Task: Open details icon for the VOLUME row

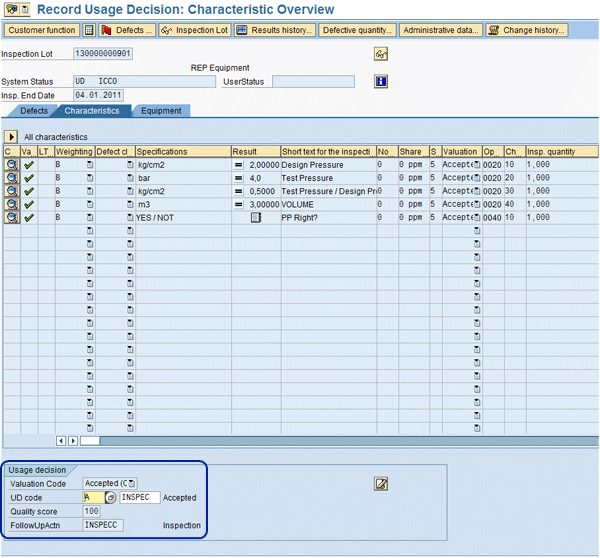Action: pyautogui.click(x=11, y=203)
